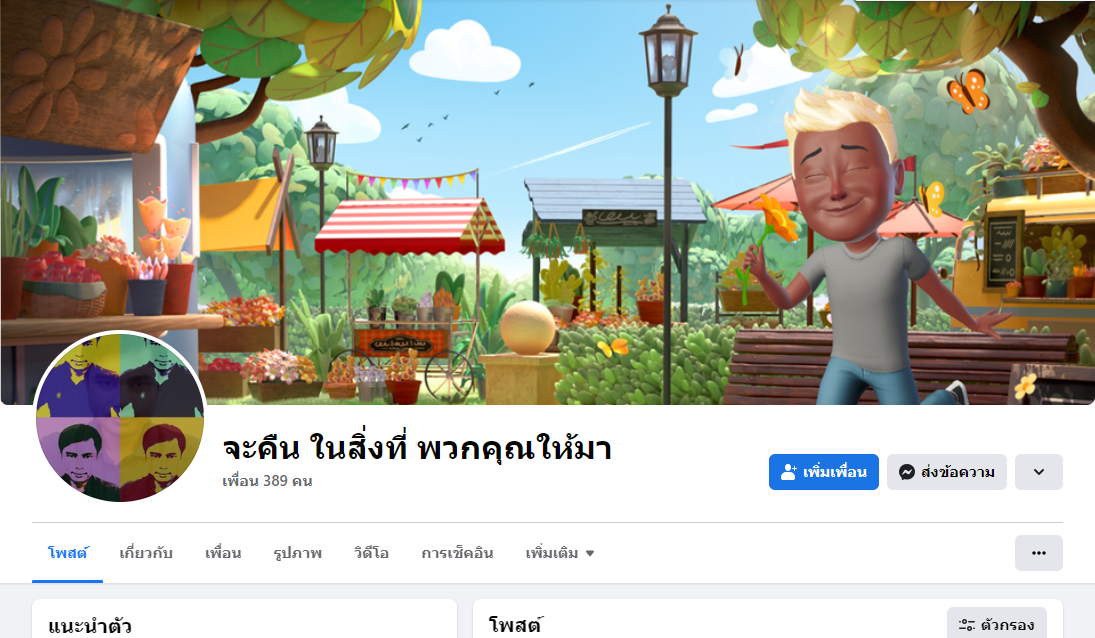The image size is (1095, 638).
Task: Click the profile name heading
Action: pyautogui.click(x=417, y=447)
